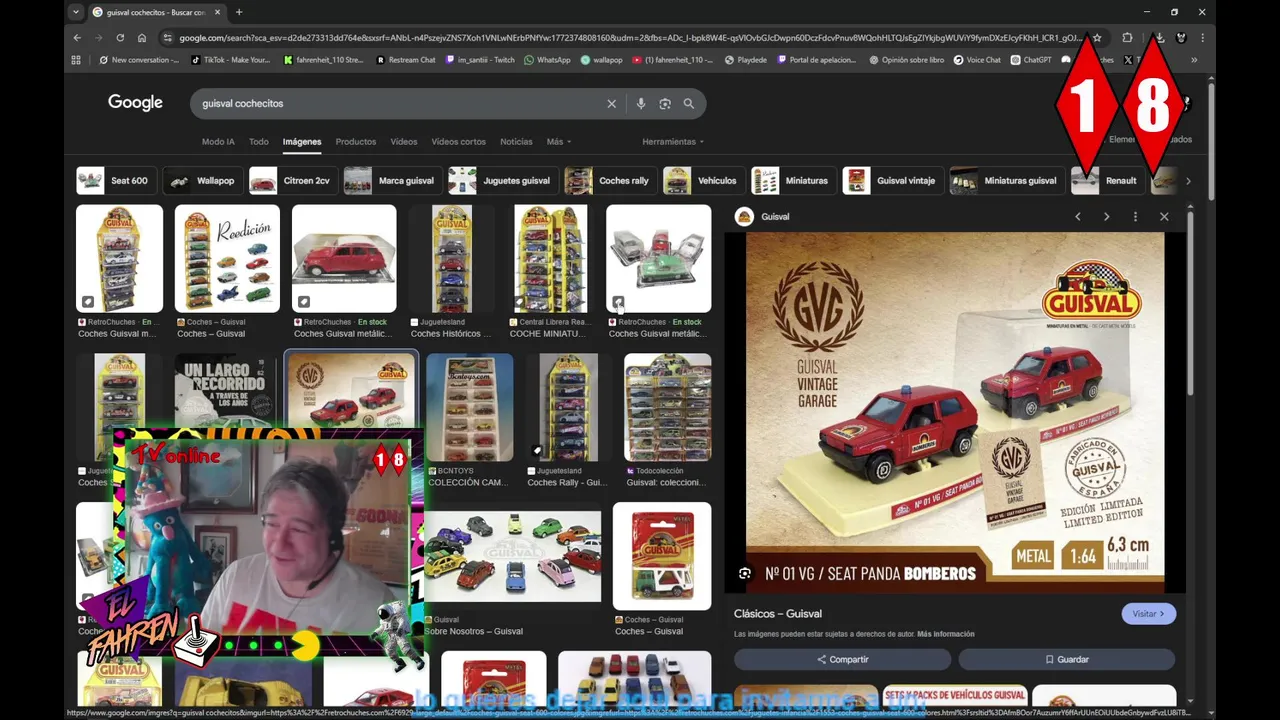Click the large Seat Panda Bomberos preview image
This screenshot has height=720, width=1280.
click(955, 412)
